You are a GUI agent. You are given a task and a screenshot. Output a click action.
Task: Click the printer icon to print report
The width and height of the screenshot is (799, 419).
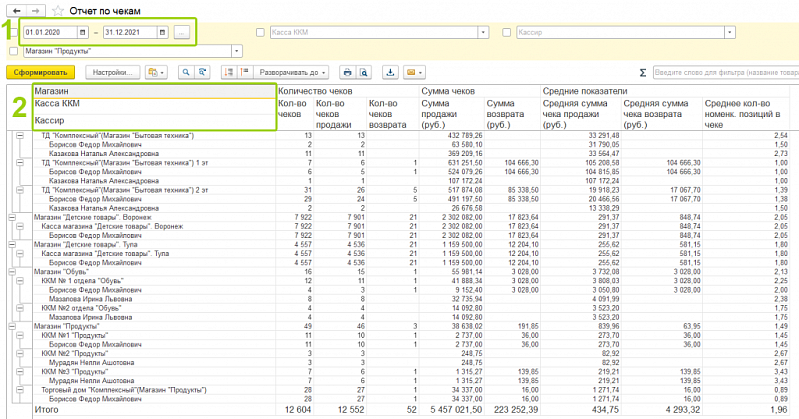[347, 73]
